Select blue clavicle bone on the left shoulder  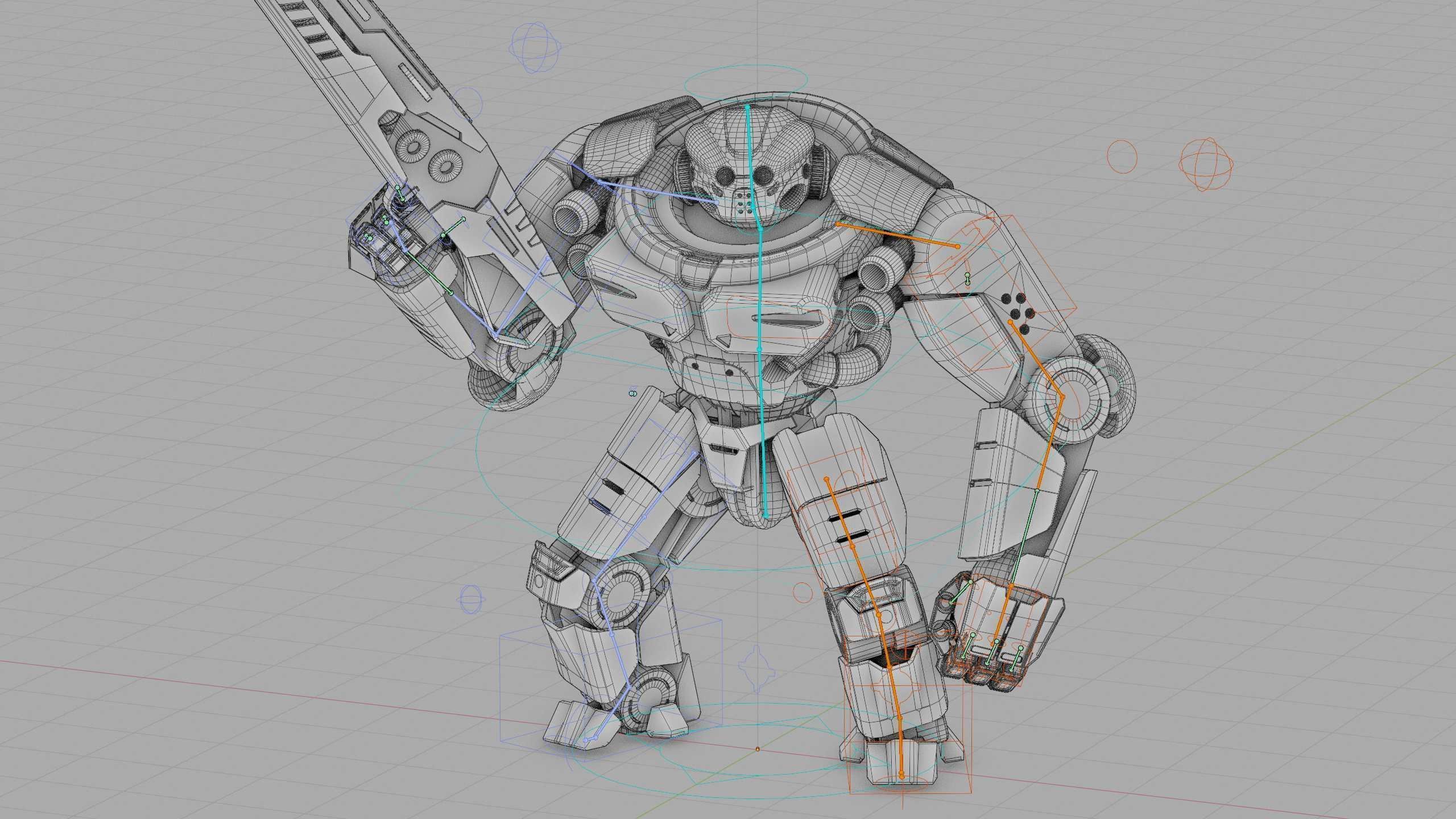point(657,191)
